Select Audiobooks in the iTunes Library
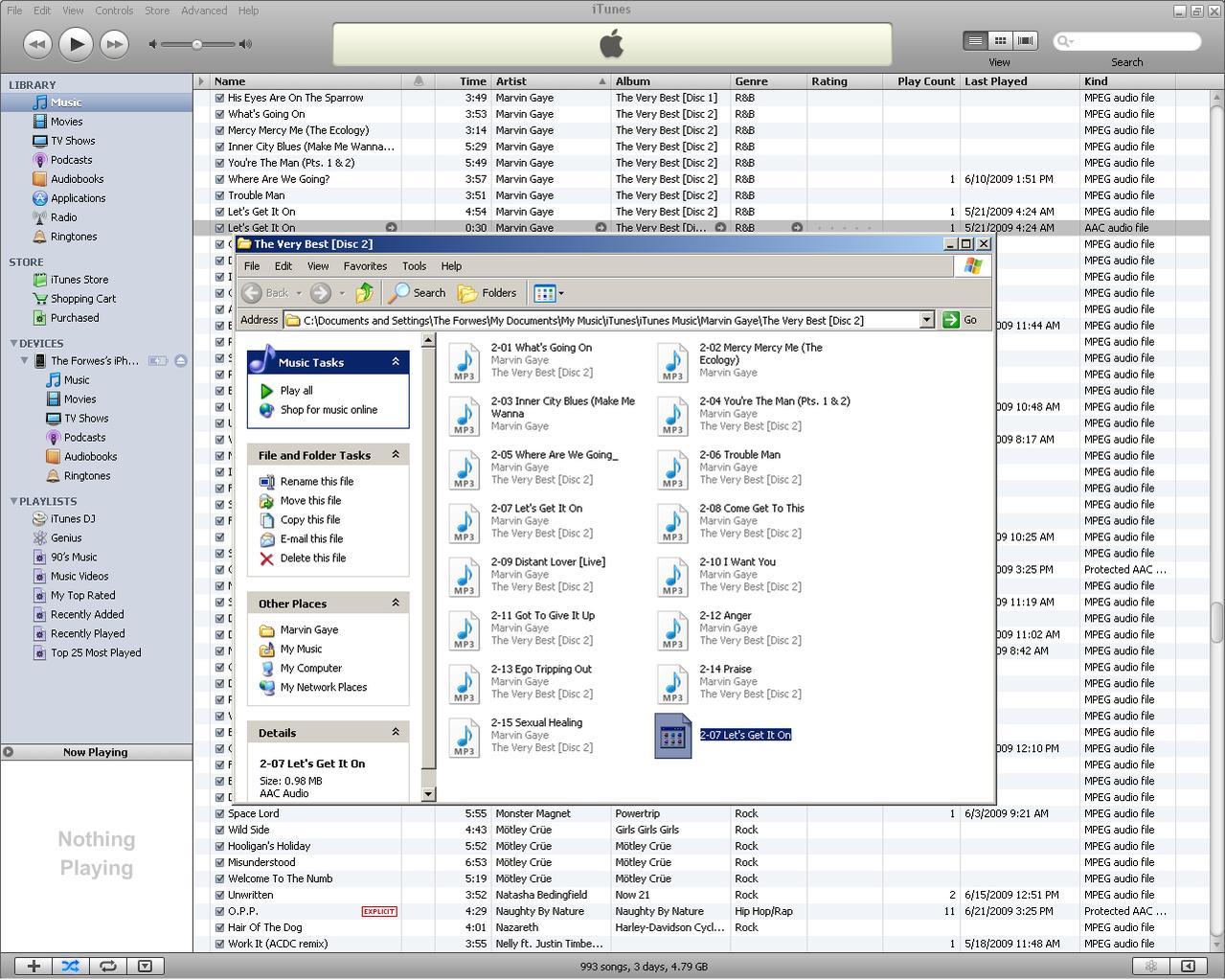1225x980 pixels. pyautogui.click(x=78, y=179)
